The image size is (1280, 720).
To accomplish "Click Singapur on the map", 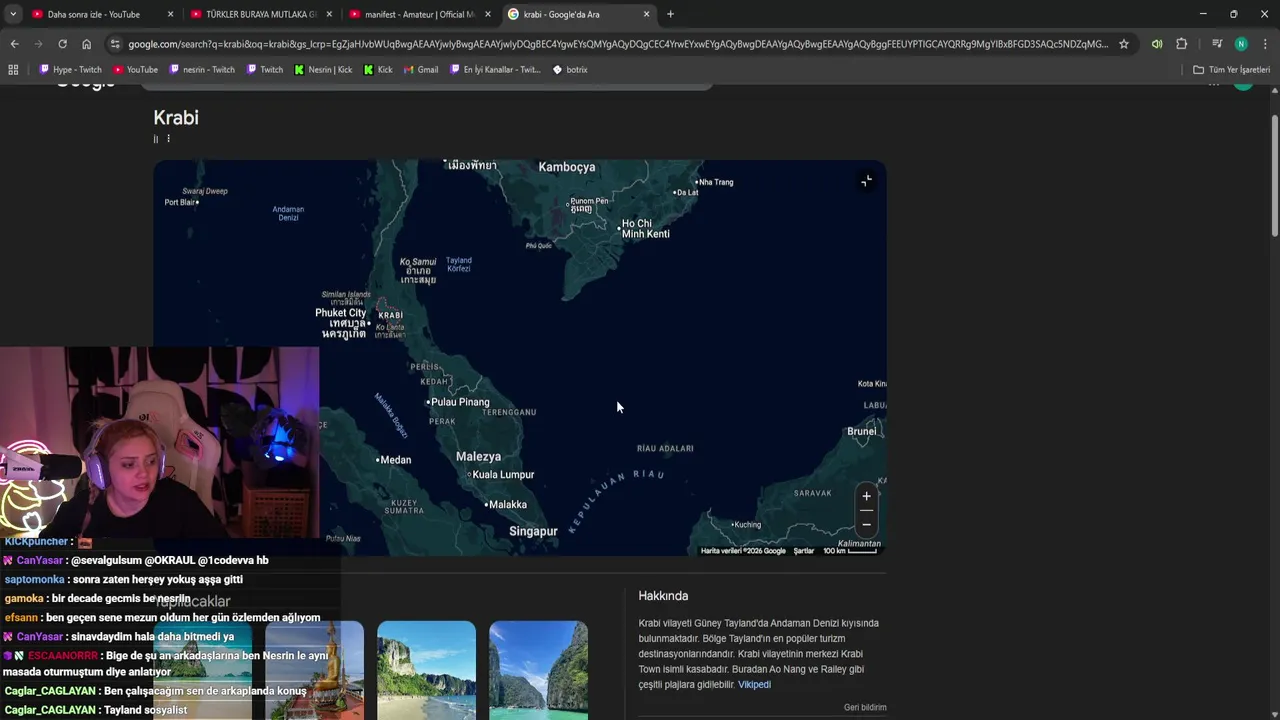I will click(x=533, y=531).
